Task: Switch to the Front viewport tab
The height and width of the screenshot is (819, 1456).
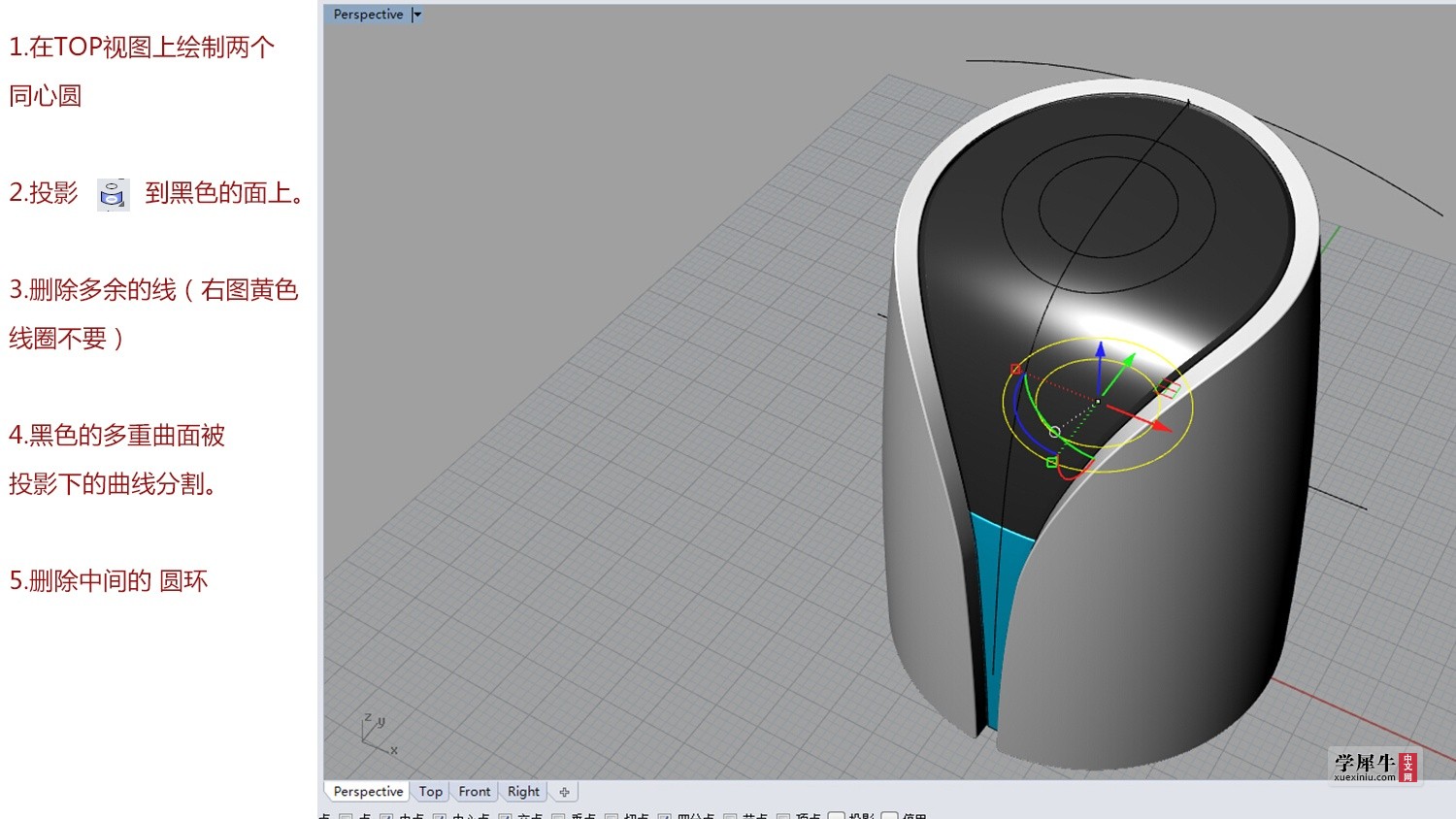Action: coord(475,792)
